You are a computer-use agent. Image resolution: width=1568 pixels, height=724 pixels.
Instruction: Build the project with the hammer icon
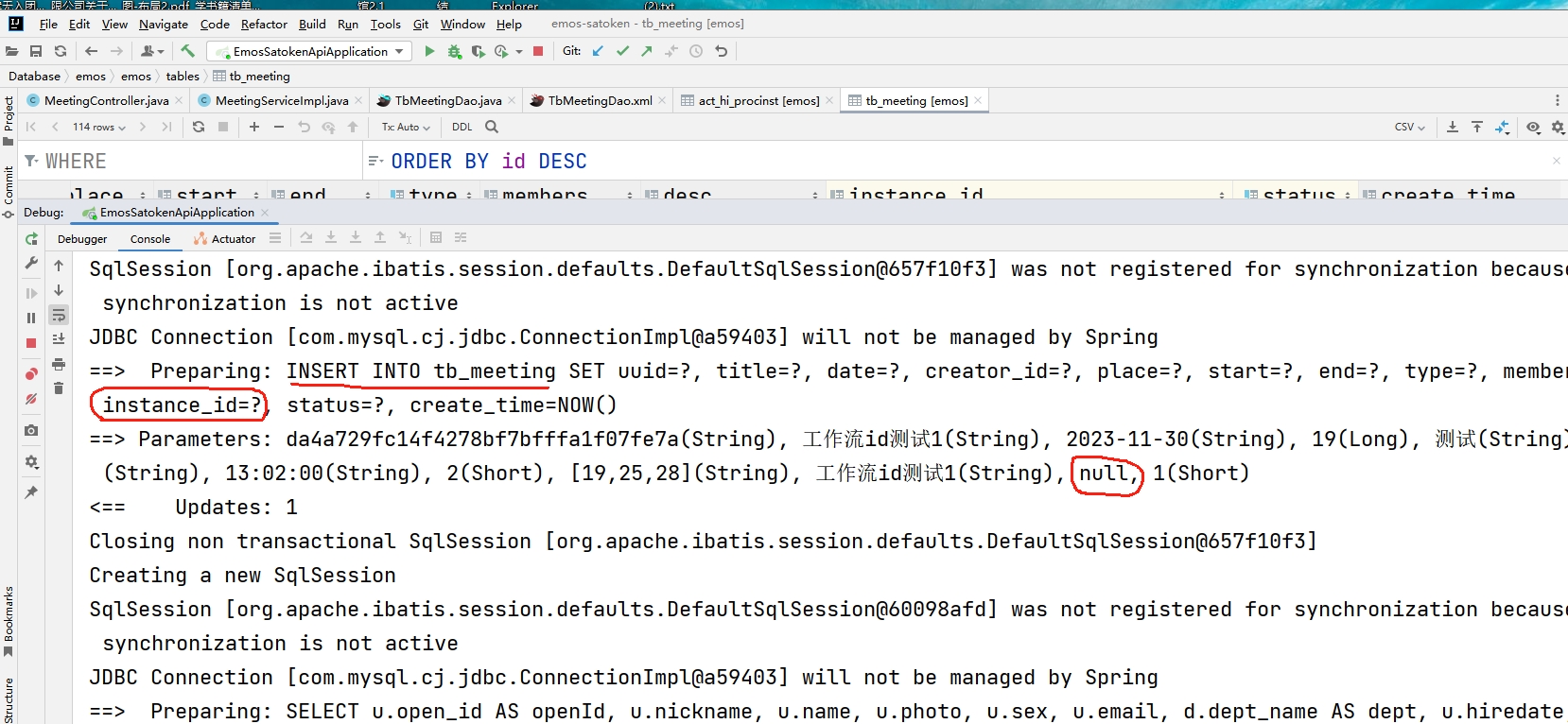(188, 51)
